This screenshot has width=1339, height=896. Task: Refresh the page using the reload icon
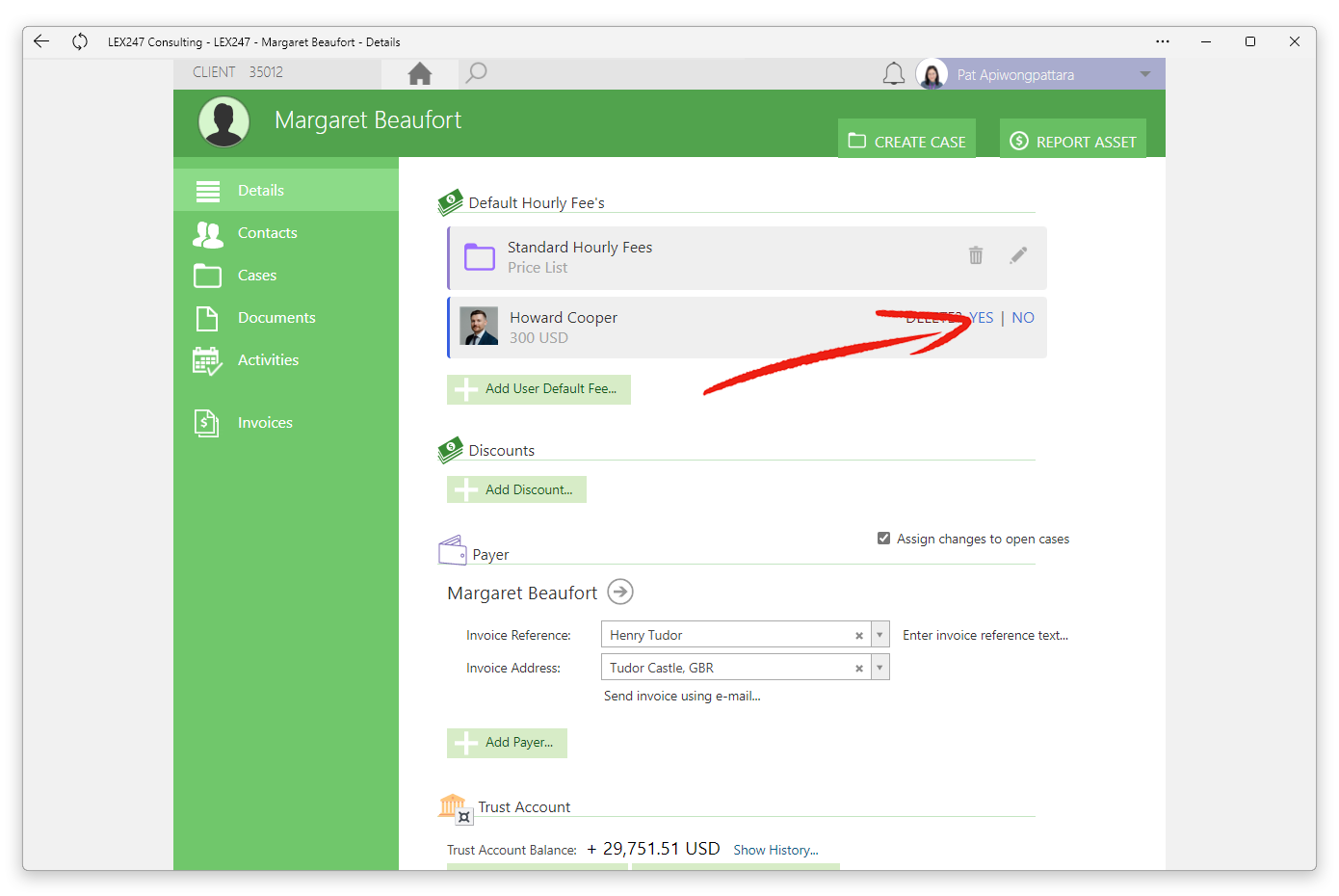click(80, 41)
